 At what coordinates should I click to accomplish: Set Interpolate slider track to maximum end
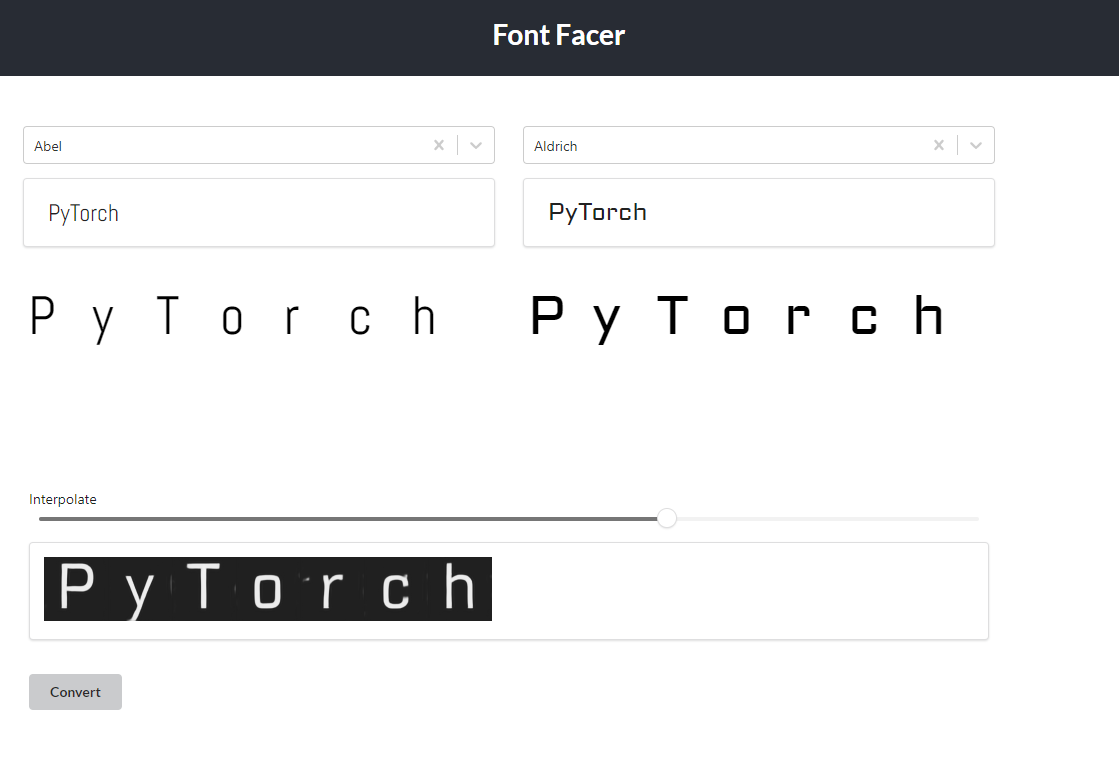[x=978, y=519]
